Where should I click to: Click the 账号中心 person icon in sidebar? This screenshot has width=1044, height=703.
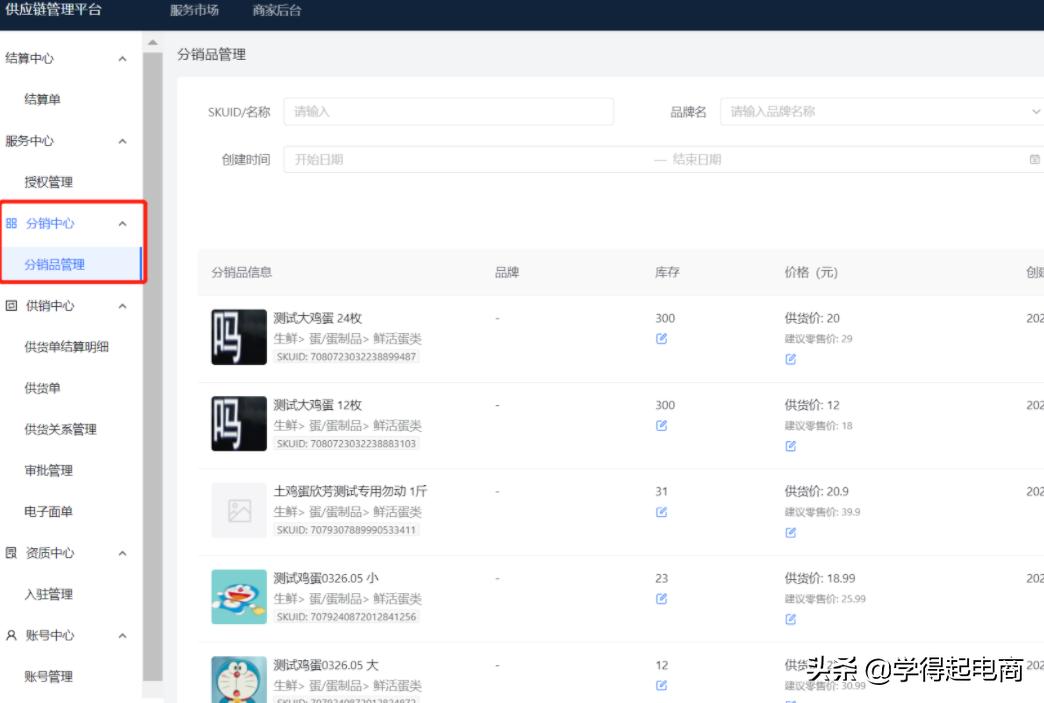click(12, 635)
